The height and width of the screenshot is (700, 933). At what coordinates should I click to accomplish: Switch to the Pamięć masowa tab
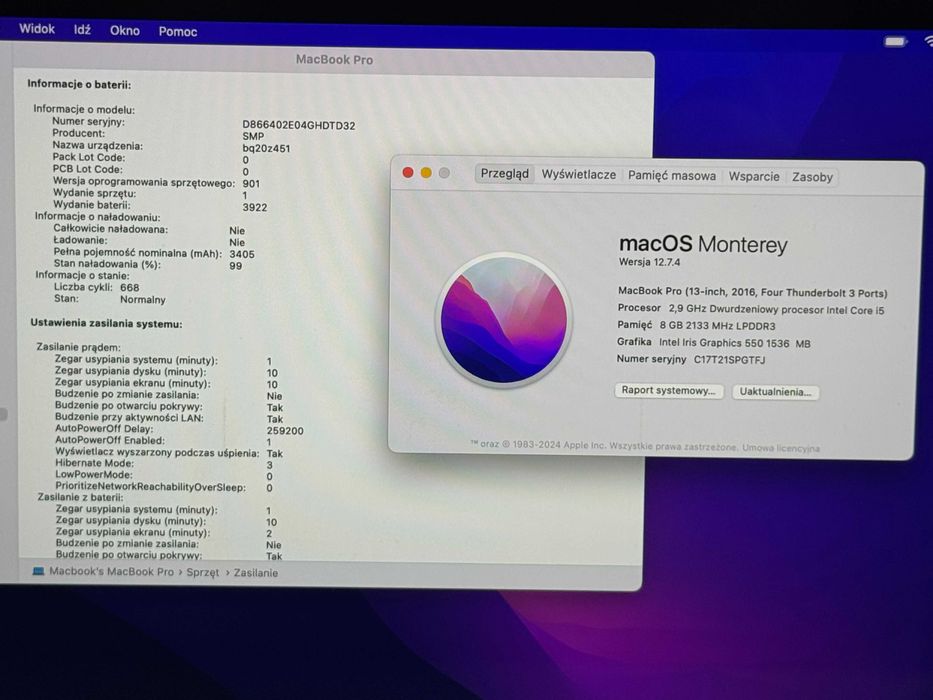[672, 176]
